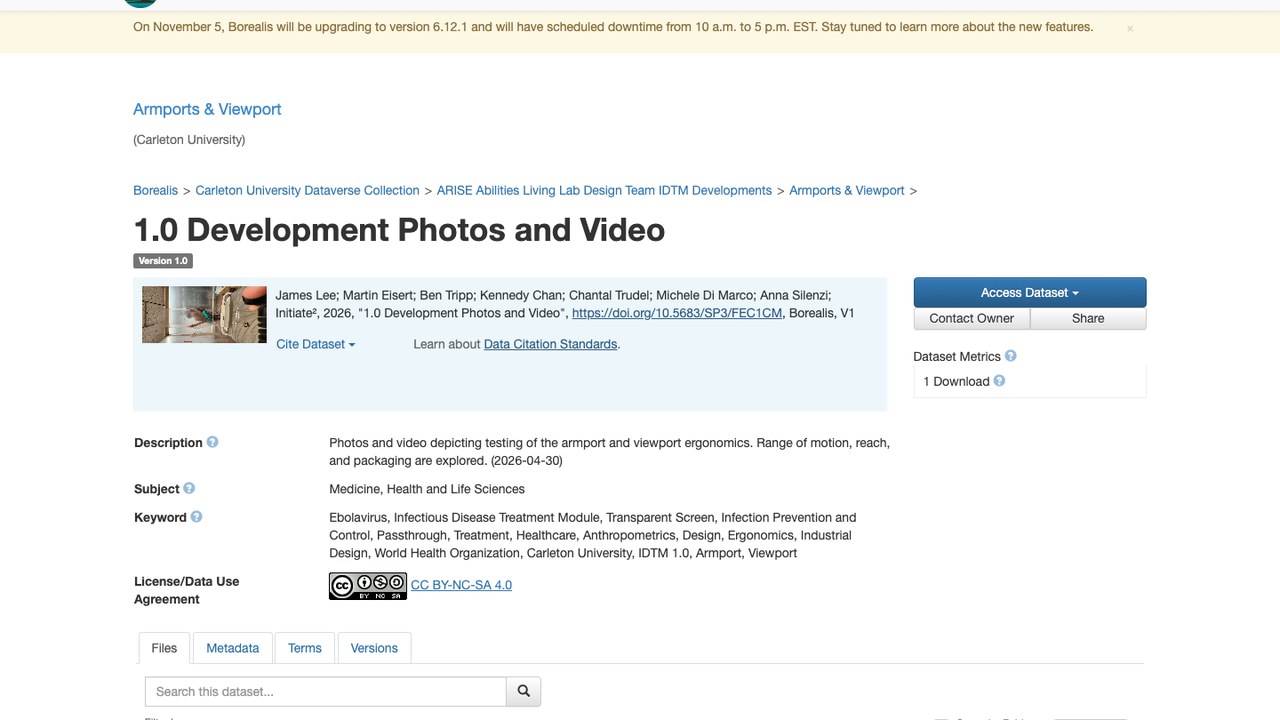Open ARISE Abilities Living Lab breadcrumb link

click(x=604, y=190)
